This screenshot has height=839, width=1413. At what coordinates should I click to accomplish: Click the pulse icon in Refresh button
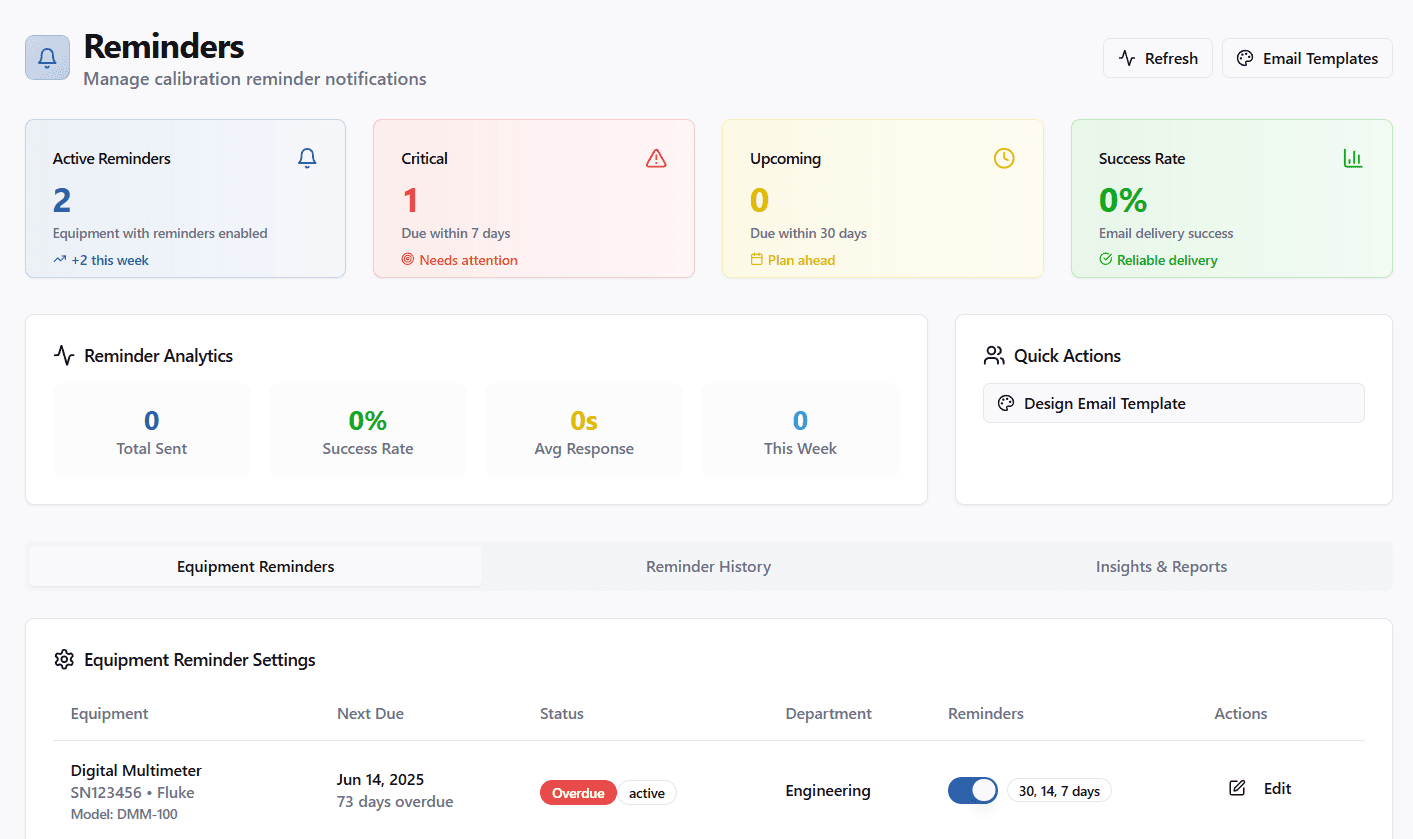(1127, 58)
